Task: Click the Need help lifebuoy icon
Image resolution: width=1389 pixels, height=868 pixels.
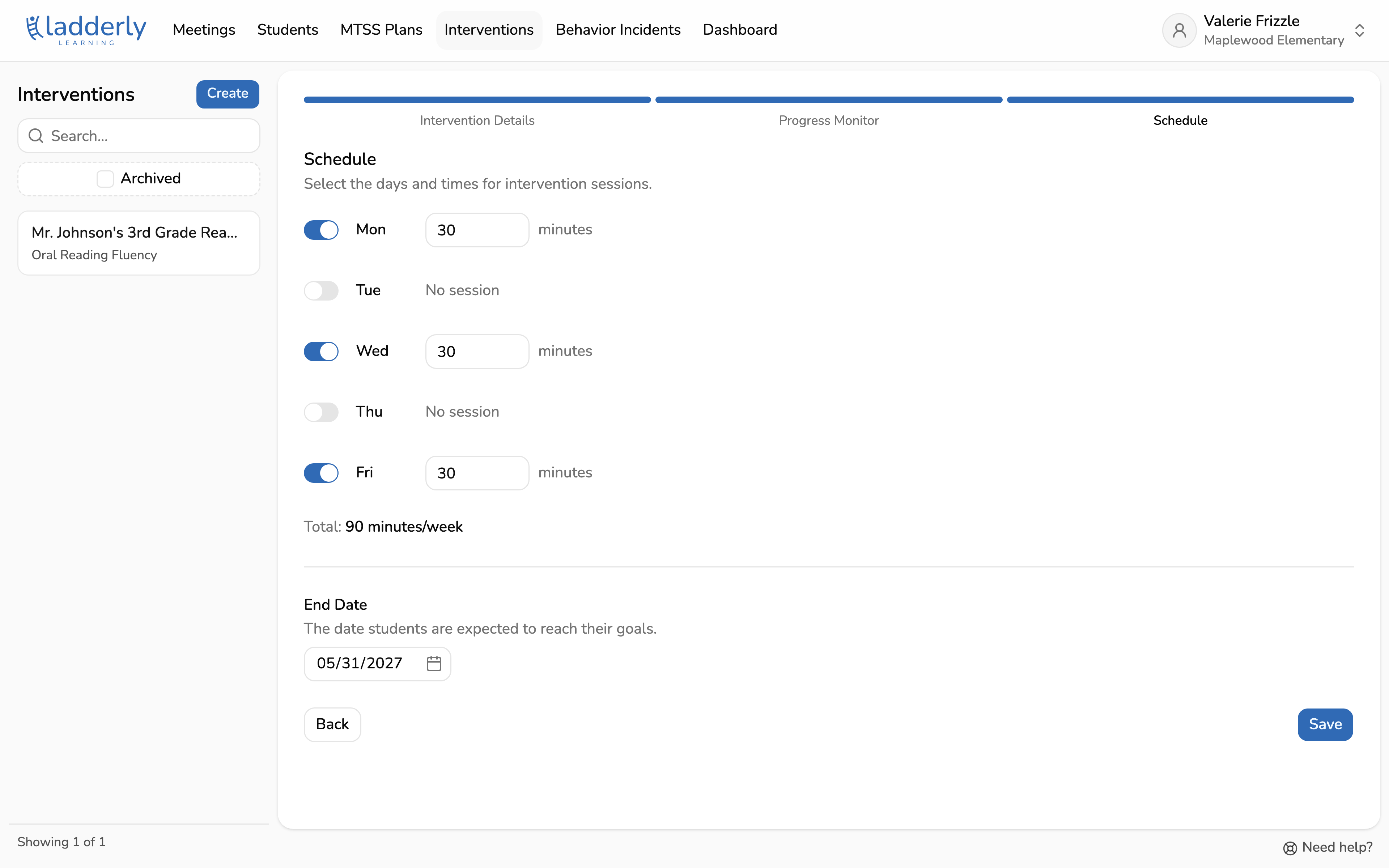Action: [x=1290, y=848]
